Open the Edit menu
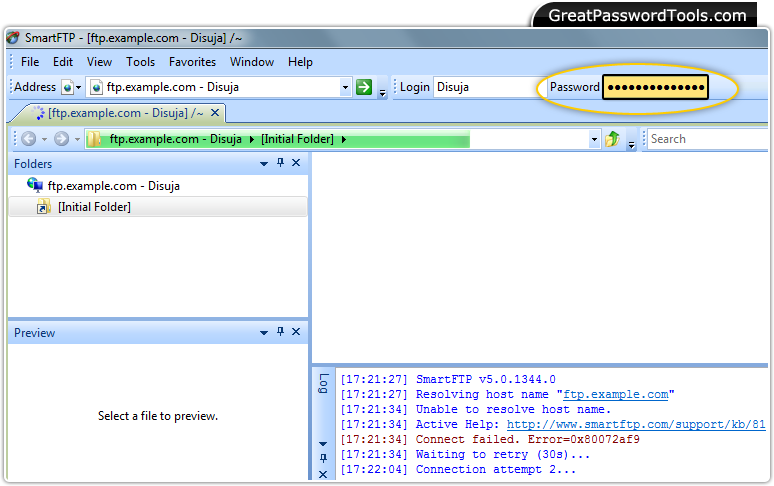The height and width of the screenshot is (486, 774). 63,62
